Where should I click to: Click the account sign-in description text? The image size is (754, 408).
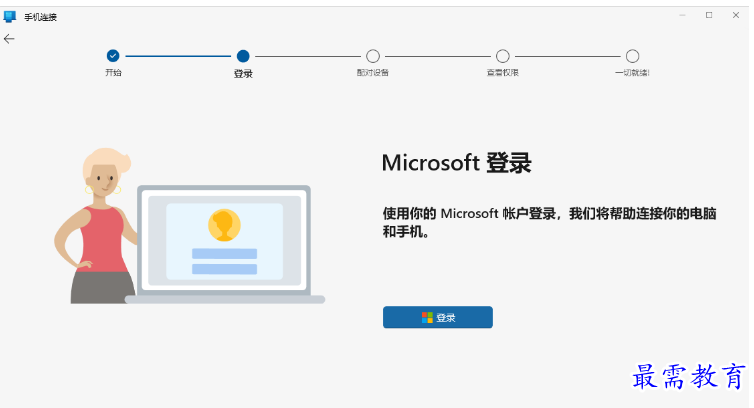[549, 222]
